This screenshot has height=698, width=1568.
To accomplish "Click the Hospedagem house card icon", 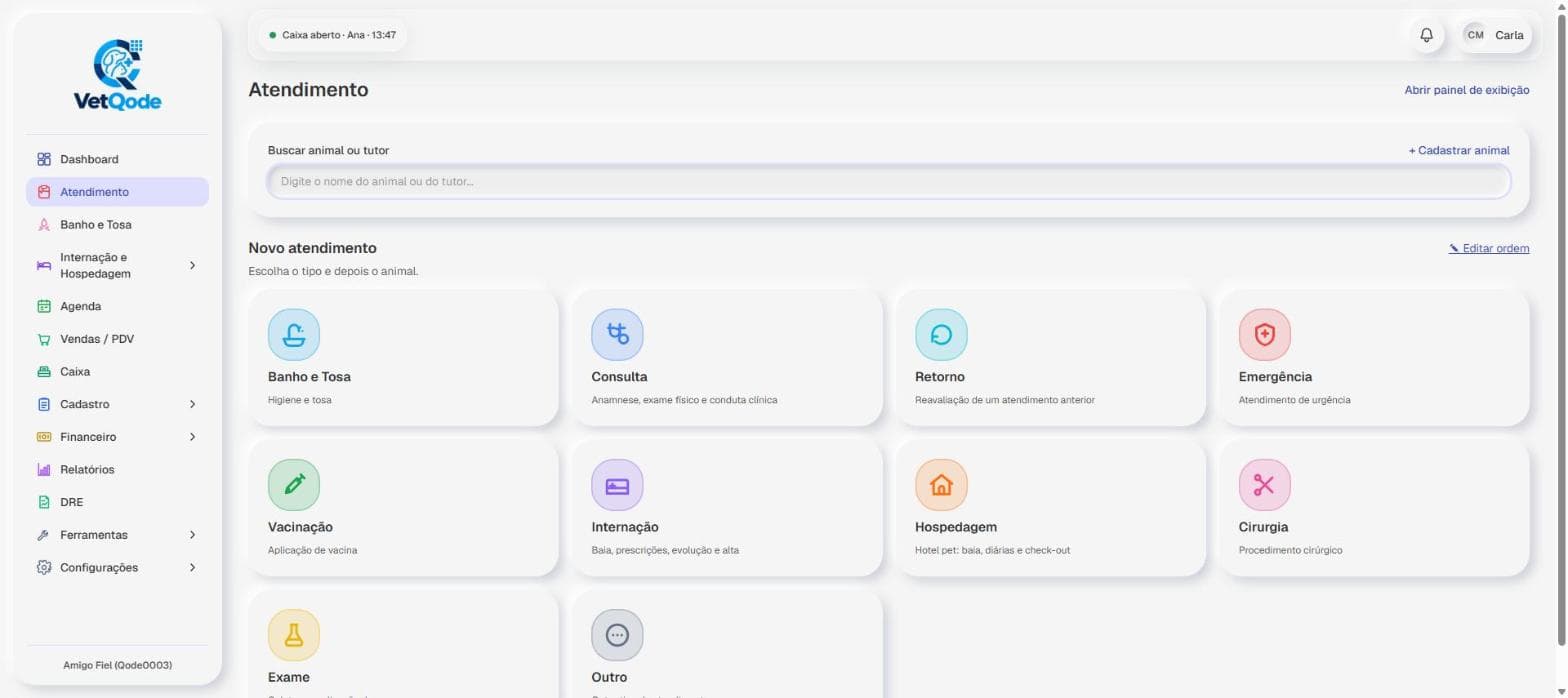I will [941, 485].
